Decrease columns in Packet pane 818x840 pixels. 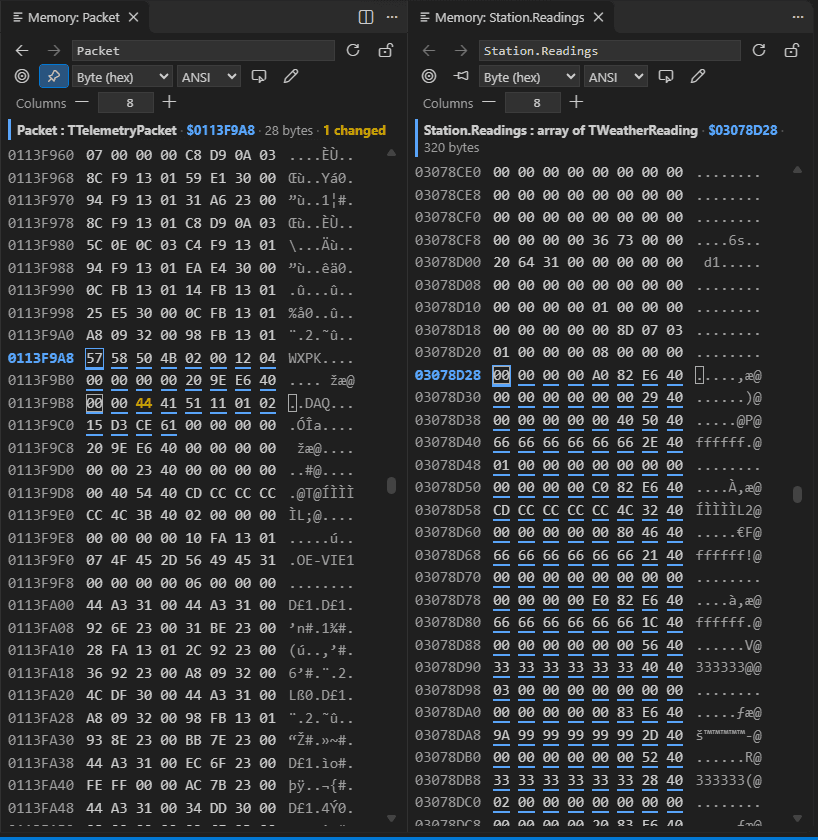pos(81,102)
